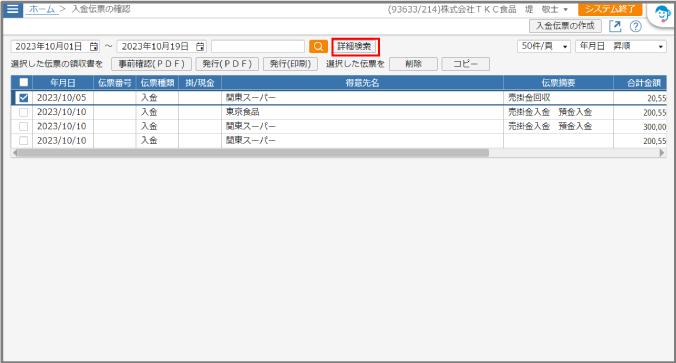Check the 東京食品 row checkbox
676x363 pixels.
[x=24, y=112]
